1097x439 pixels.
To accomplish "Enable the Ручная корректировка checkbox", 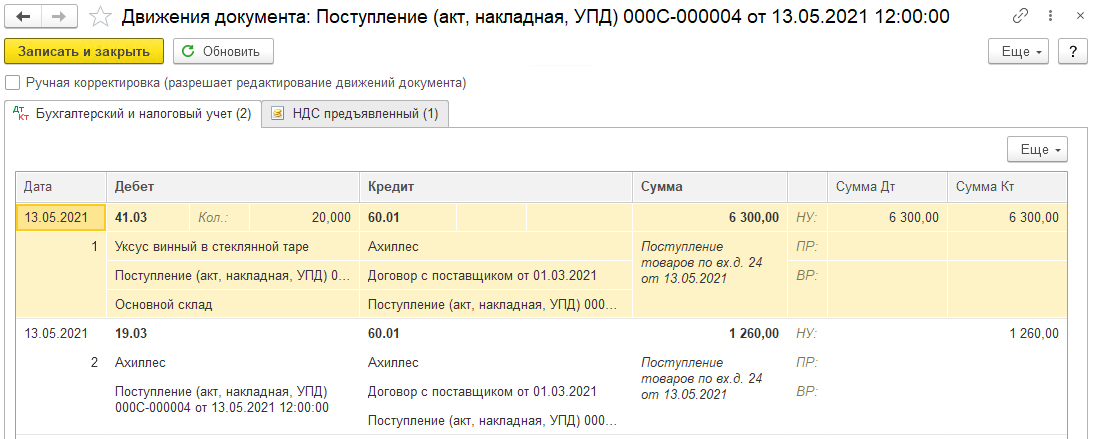I will pyautogui.click(x=12, y=83).
